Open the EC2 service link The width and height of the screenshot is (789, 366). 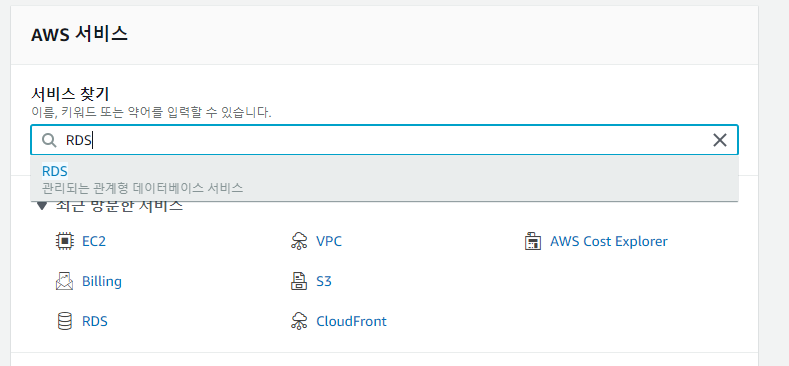pyautogui.click(x=94, y=241)
